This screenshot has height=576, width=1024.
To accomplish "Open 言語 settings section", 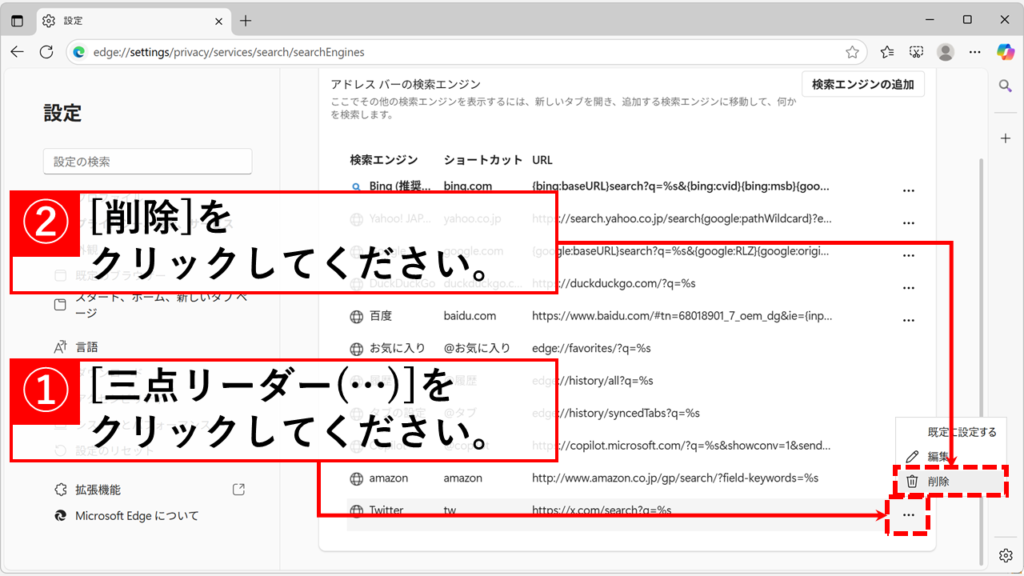I will click(86, 347).
